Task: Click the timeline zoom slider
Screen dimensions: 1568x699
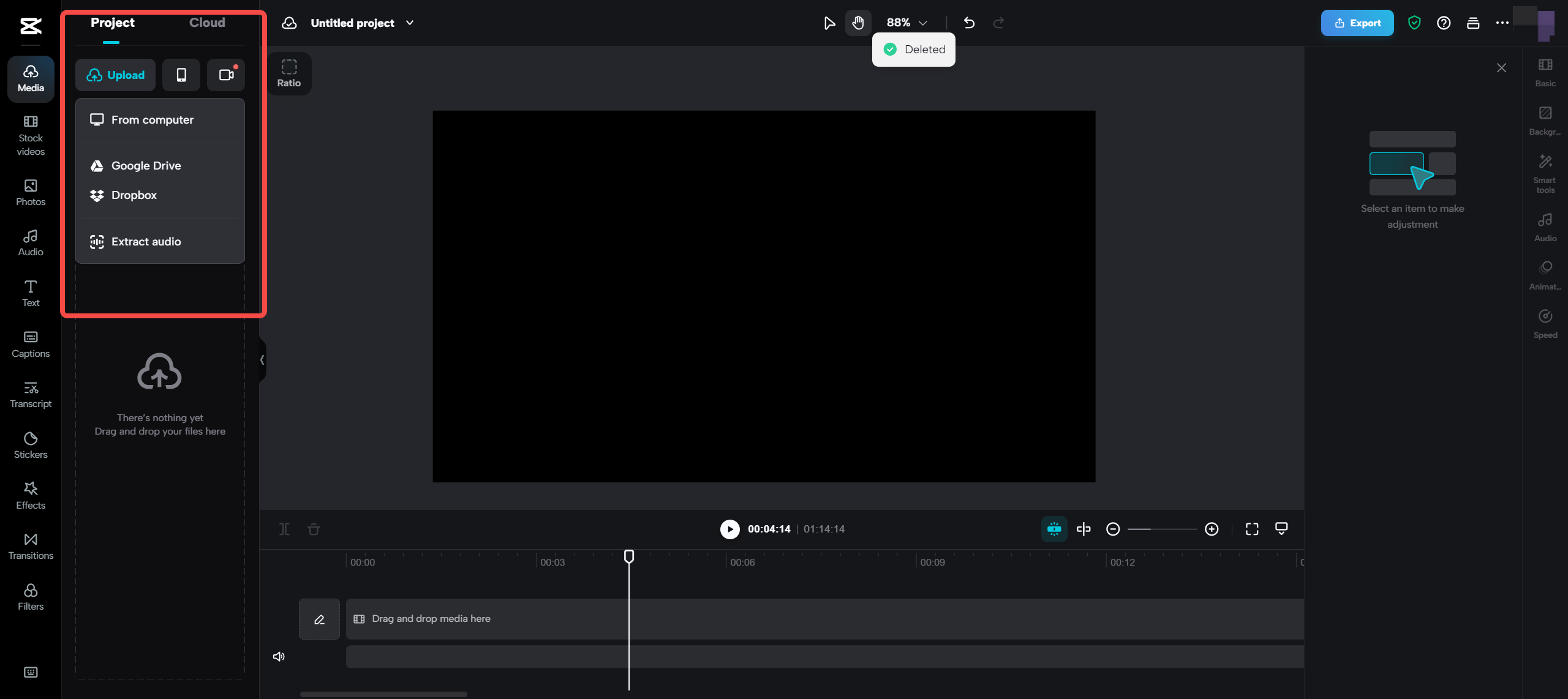Action: coord(1161,529)
